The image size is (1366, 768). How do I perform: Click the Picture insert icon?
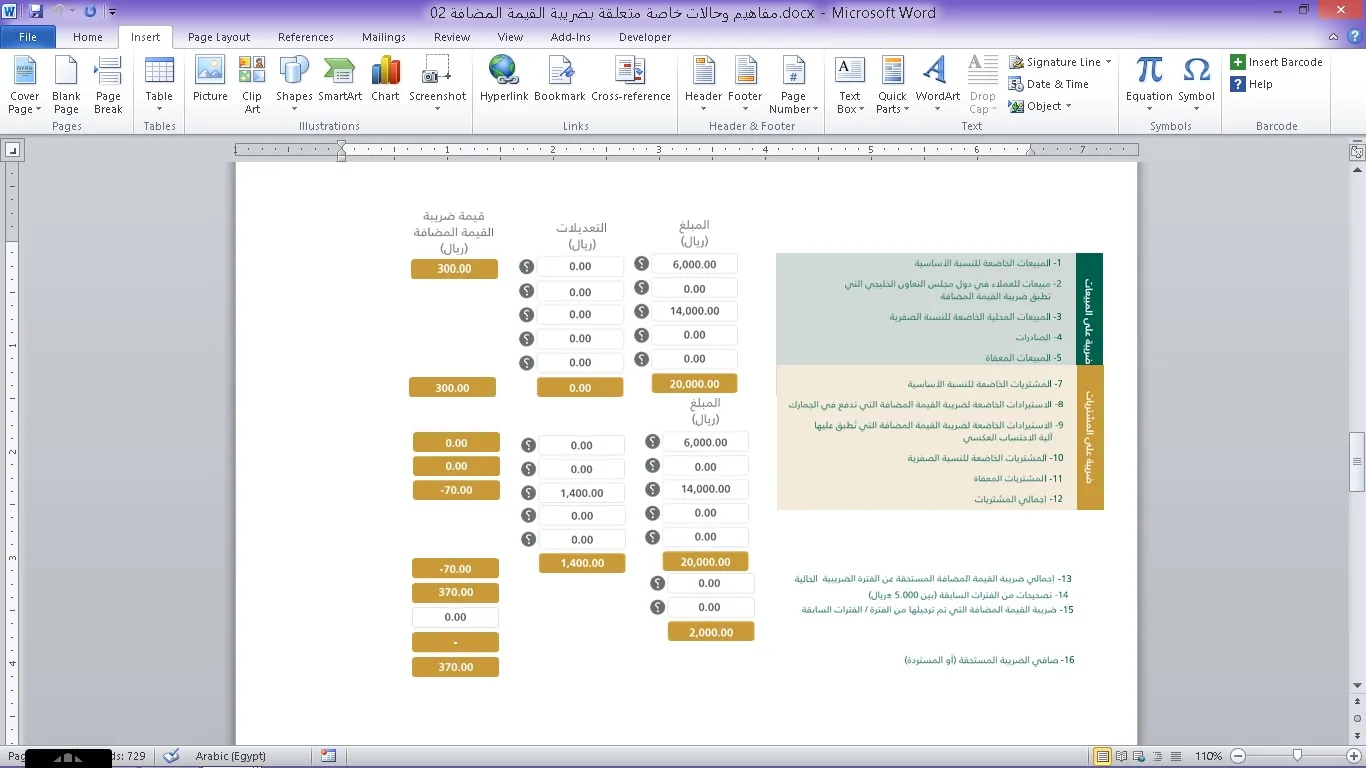pos(210,80)
